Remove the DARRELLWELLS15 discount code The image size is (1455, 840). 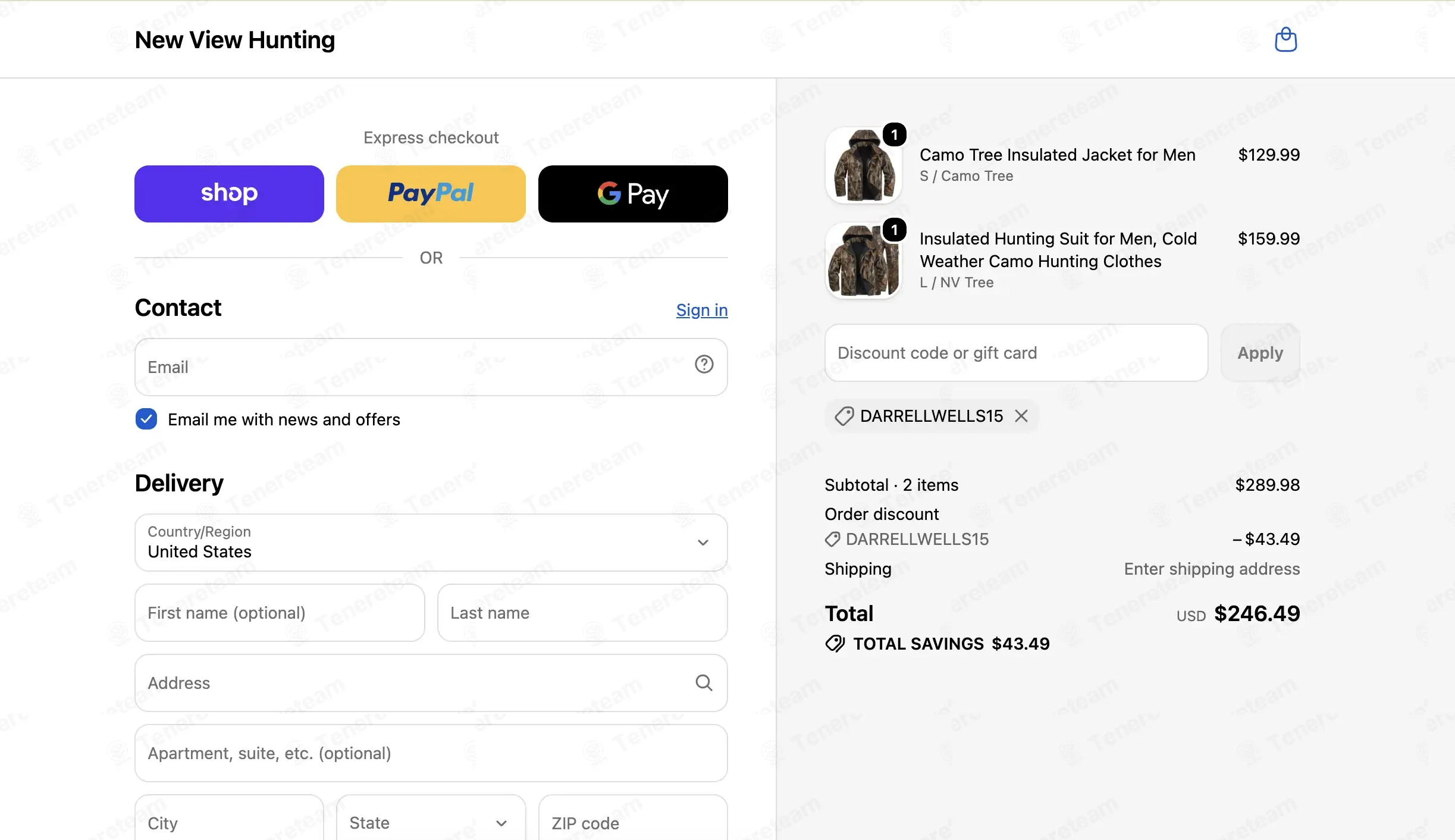1021,416
